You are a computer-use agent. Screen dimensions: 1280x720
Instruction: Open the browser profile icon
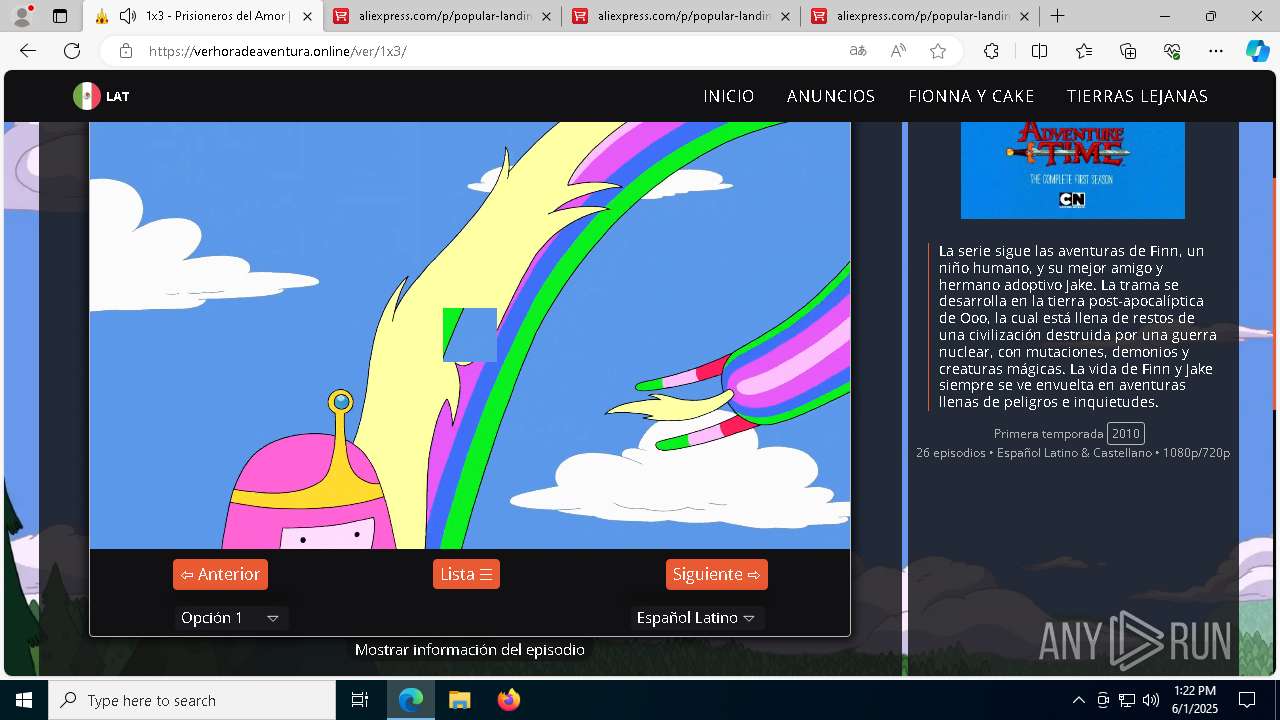click(x=22, y=16)
